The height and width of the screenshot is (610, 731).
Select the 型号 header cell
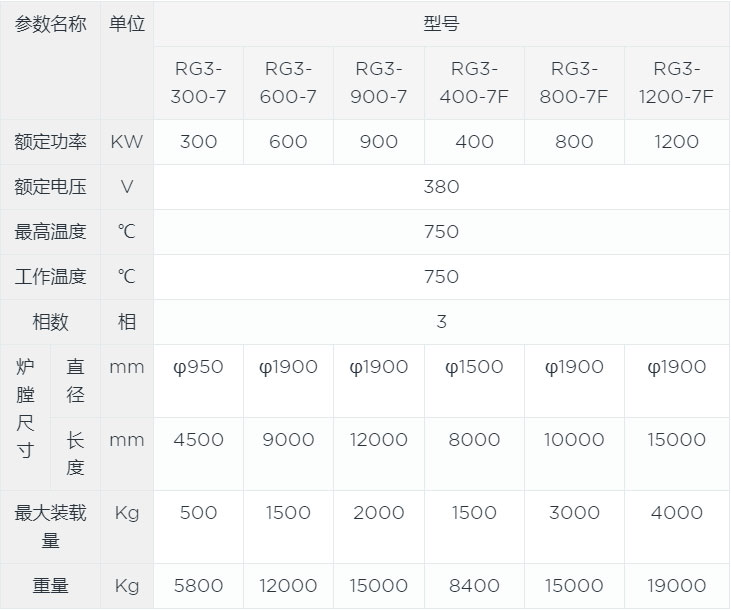pos(441,24)
